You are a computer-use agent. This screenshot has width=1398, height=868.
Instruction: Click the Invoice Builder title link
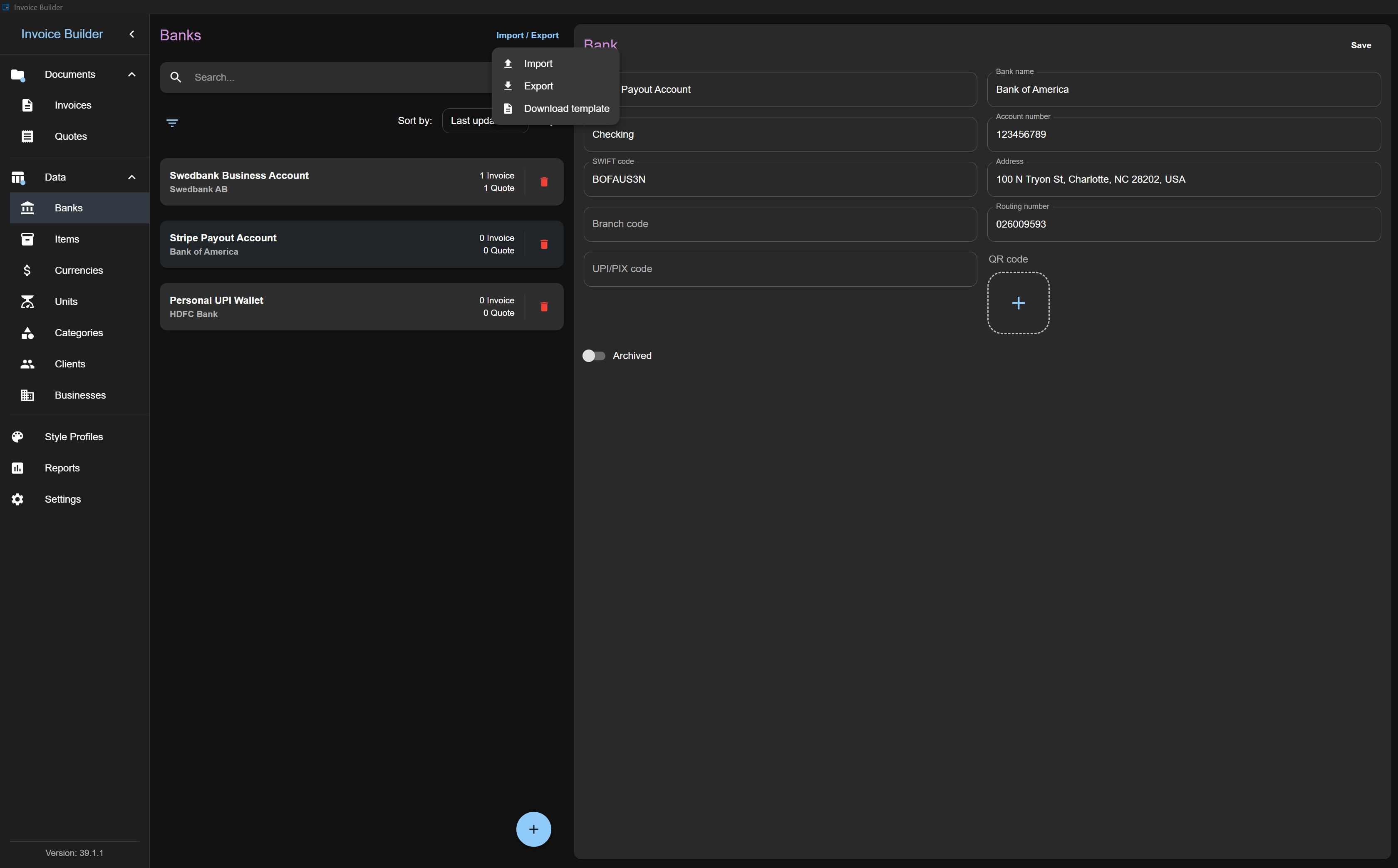click(x=62, y=34)
